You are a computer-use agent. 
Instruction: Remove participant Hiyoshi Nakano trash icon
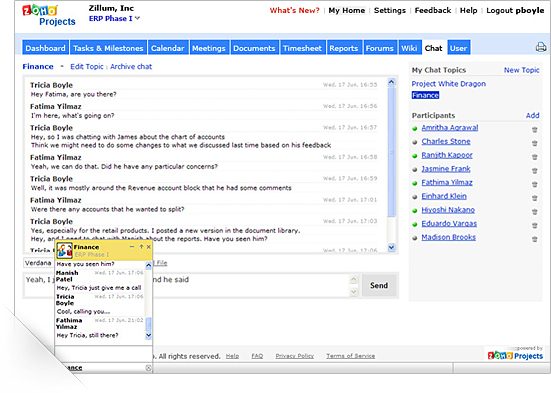point(534,212)
